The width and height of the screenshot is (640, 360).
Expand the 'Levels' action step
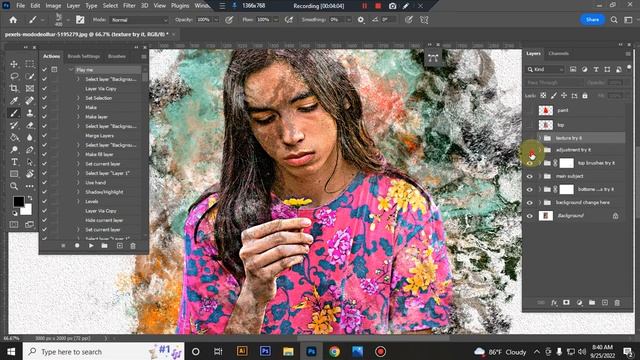click(78, 201)
